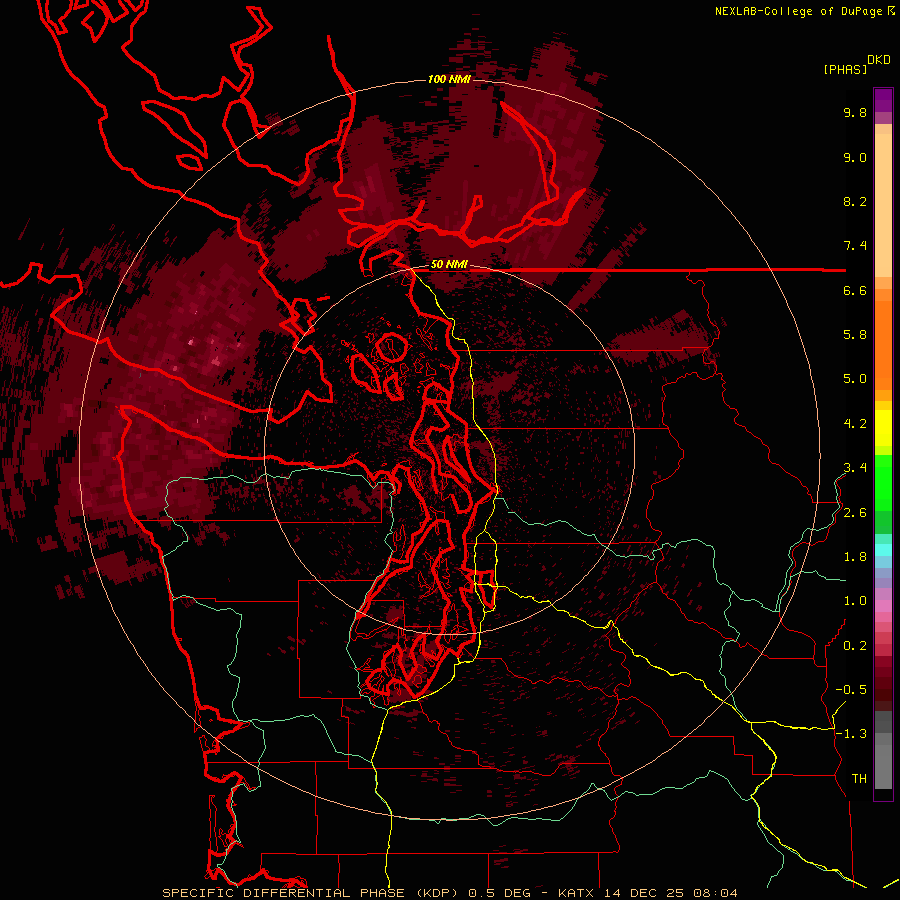Click the -0.5 legend value
This screenshot has width=900, height=900.
pyautogui.click(x=851, y=690)
